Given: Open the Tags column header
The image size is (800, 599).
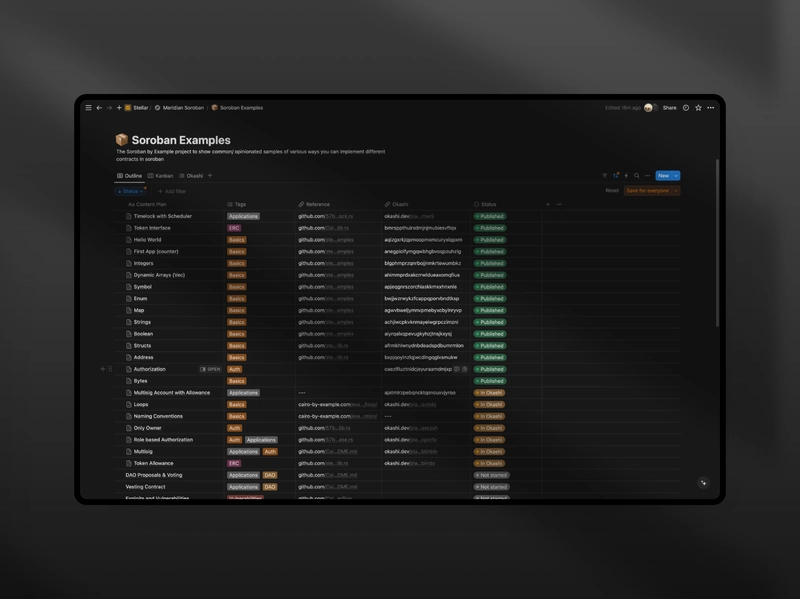Looking at the screenshot, I should point(237,204).
